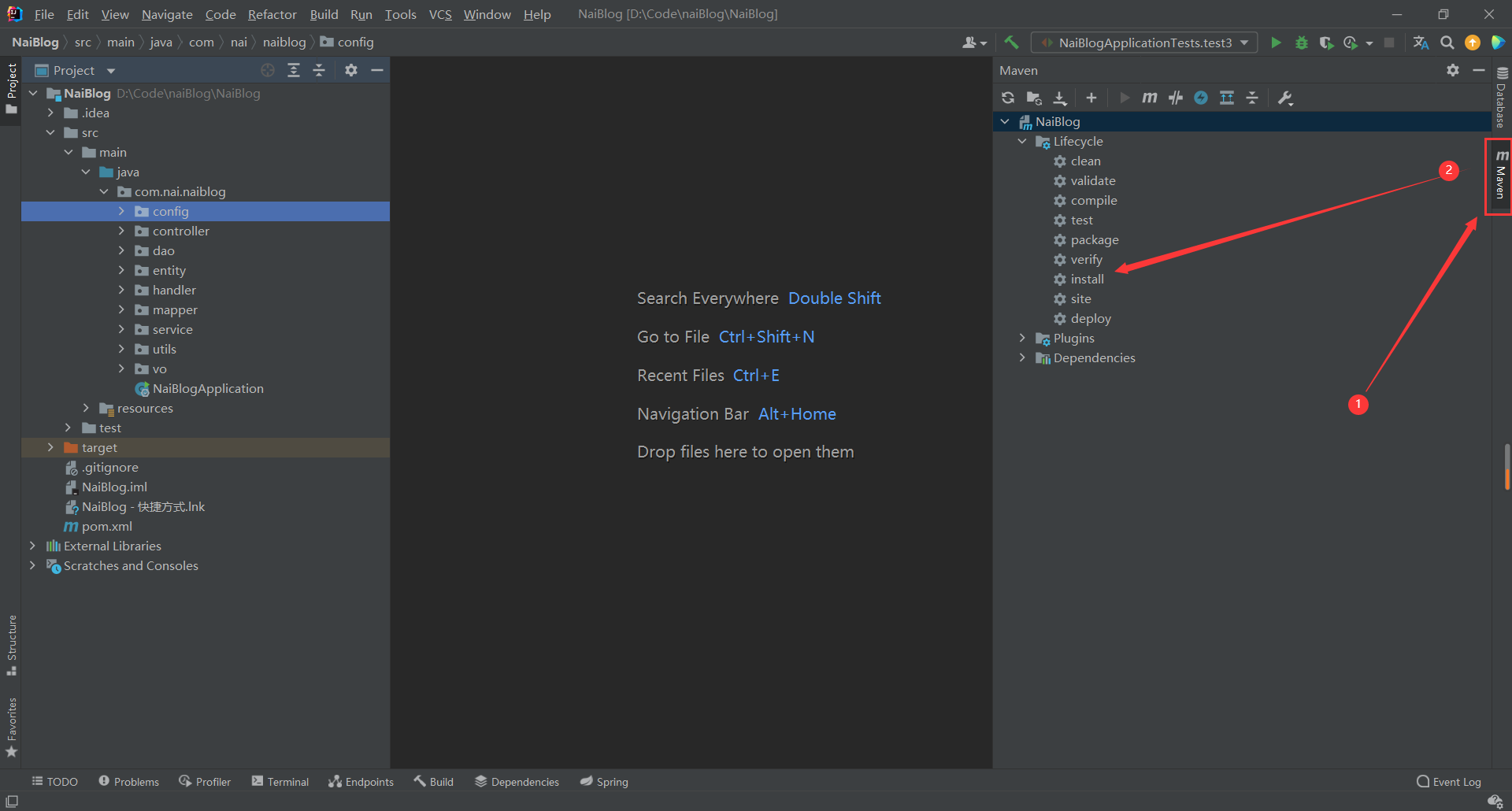Collapse the Lifecycle node in Maven
The height and width of the screenshot is (811, 1512).
pyautogui.click(x=1022, y=141)
